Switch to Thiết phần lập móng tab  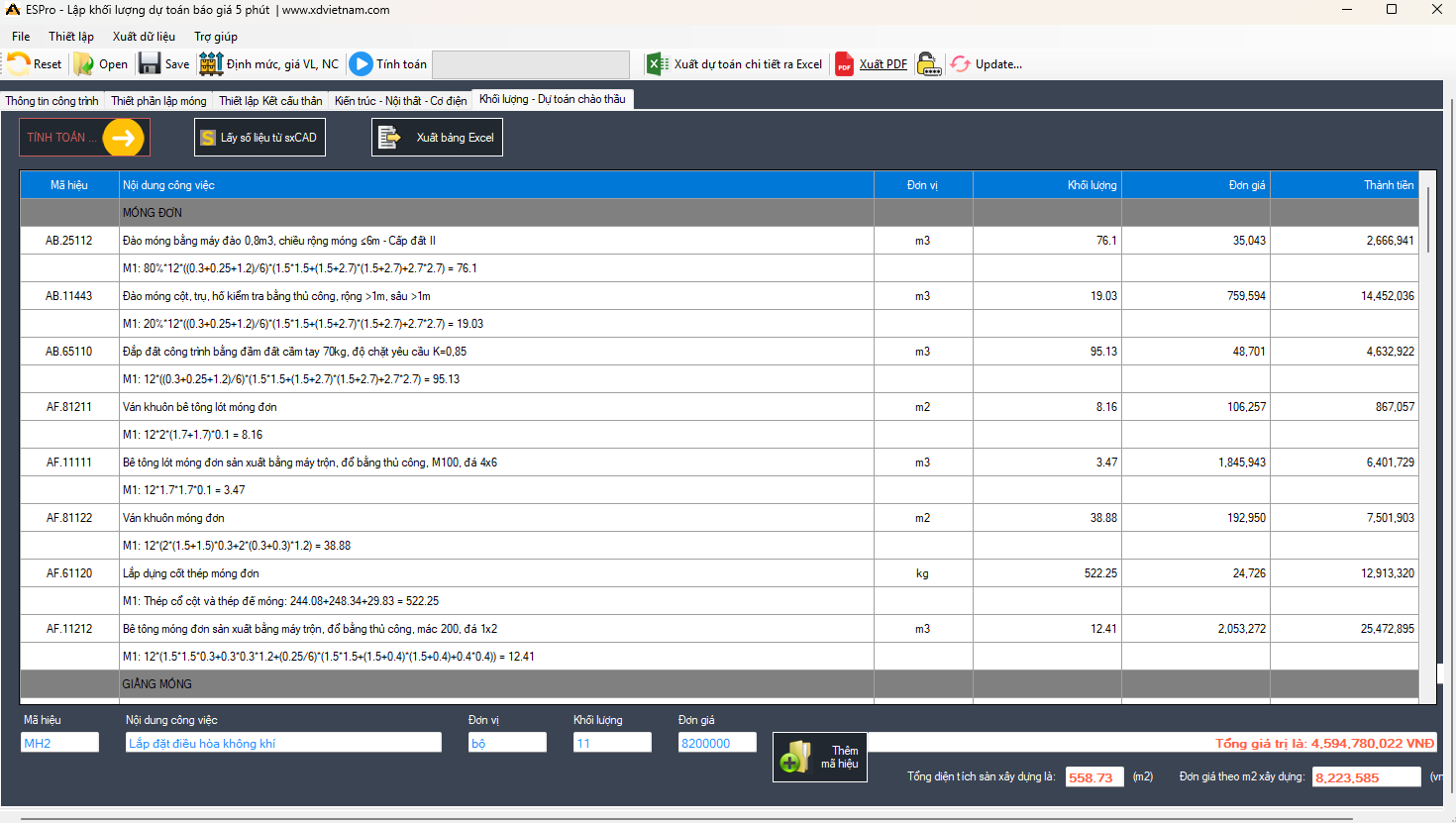[158, 101]
